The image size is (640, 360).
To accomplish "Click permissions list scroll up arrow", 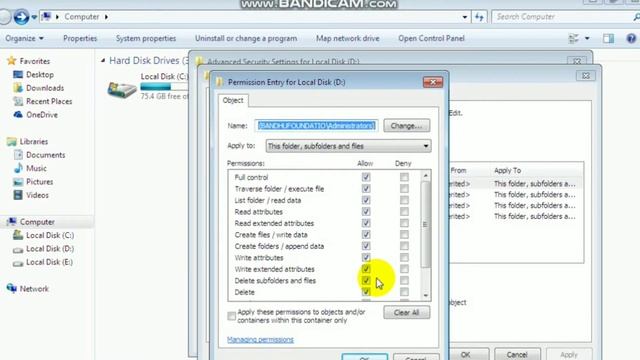I will 426,176.
